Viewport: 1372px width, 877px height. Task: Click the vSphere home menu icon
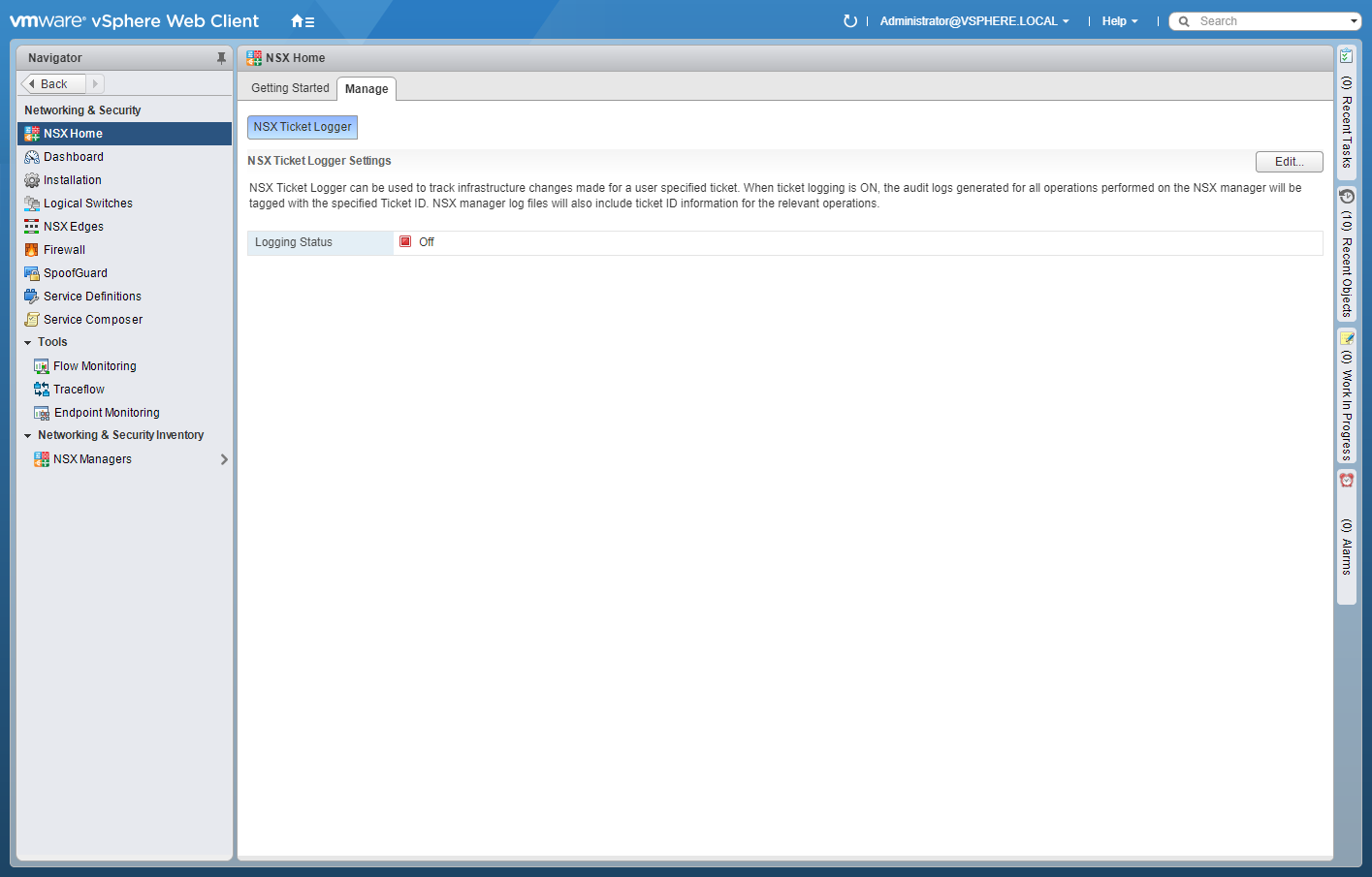[x=302, y=21]
